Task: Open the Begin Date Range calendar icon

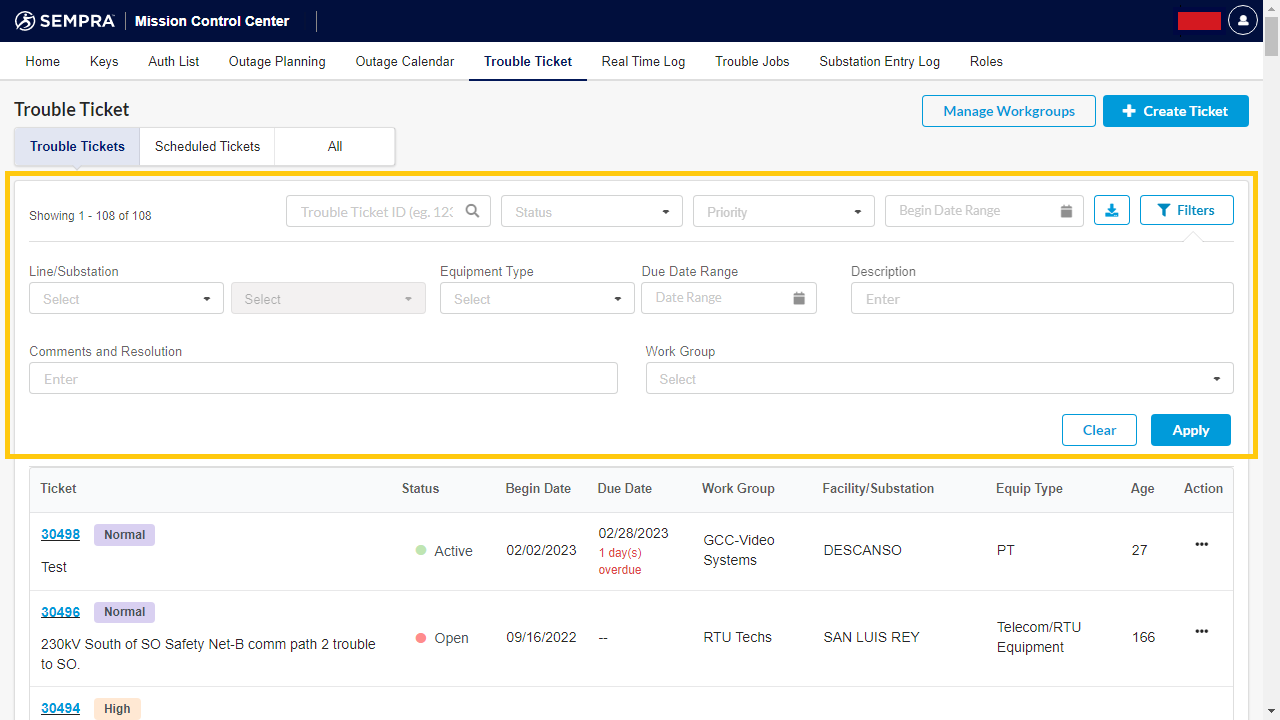Action: [1066, 210]
